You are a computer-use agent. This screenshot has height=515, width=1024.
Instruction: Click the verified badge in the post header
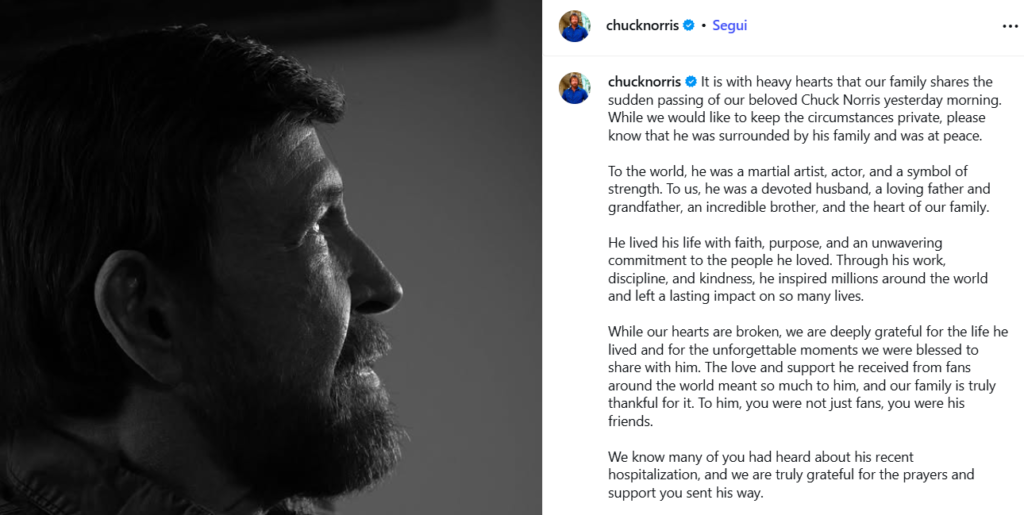coord(689,26)
